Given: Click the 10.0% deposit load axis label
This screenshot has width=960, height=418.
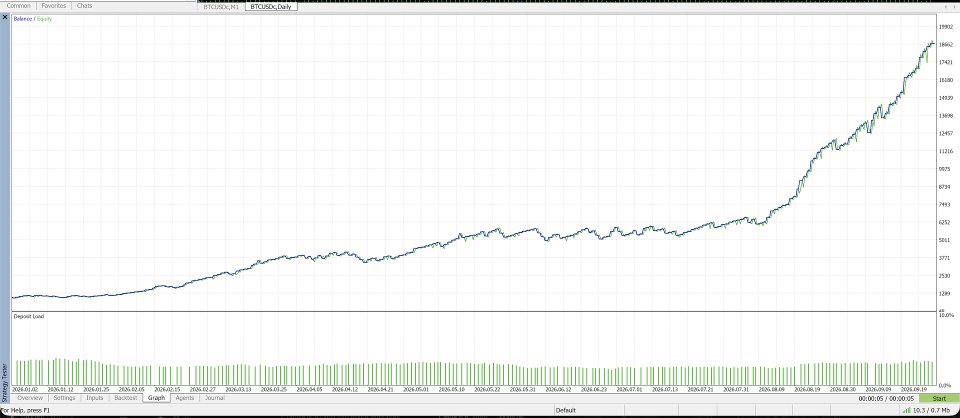Looking at the screenshot, I should (x=947, y=316).
